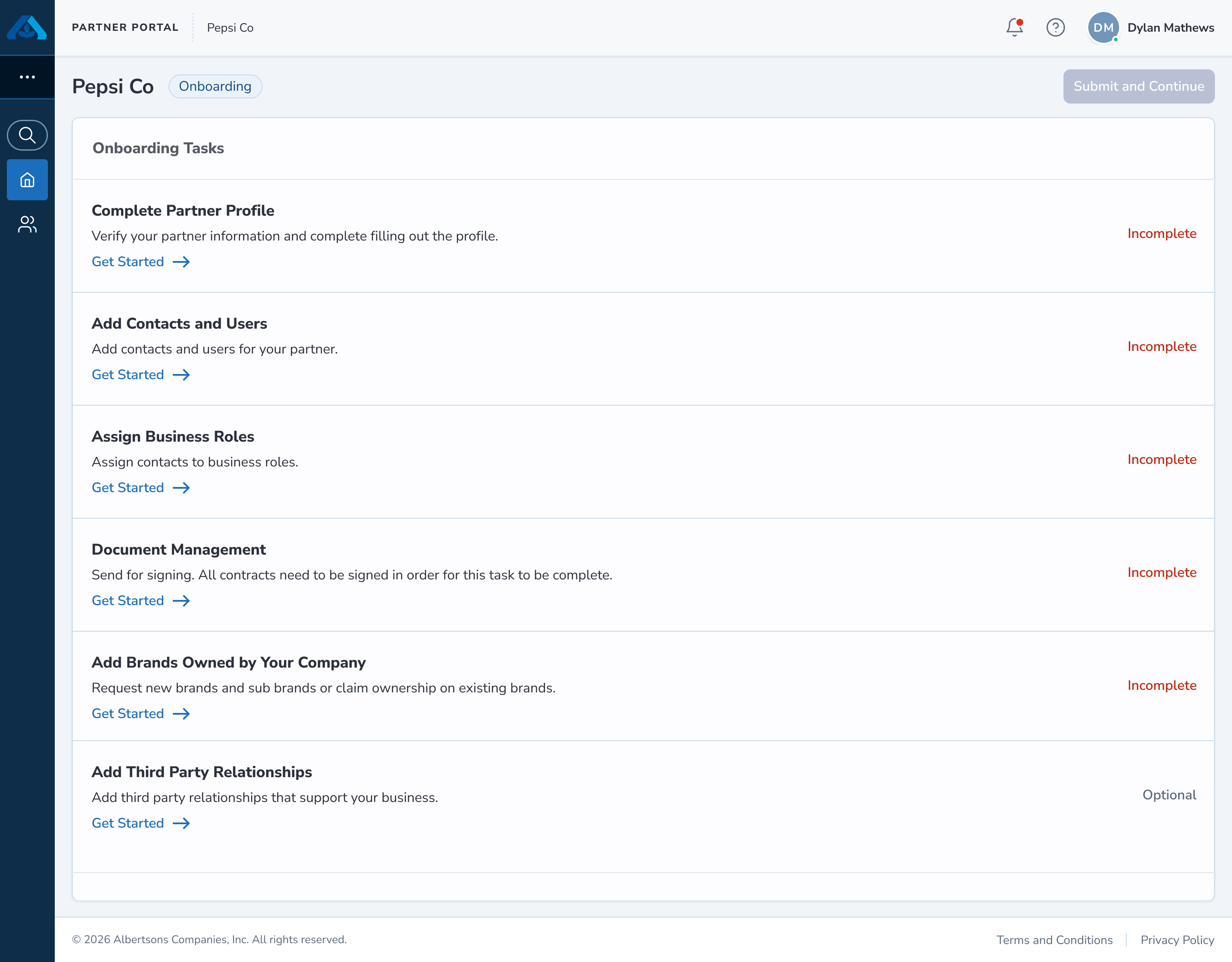1232x962 pixels.
Task: Open the notifications bell
Action: coord(1014,27)
